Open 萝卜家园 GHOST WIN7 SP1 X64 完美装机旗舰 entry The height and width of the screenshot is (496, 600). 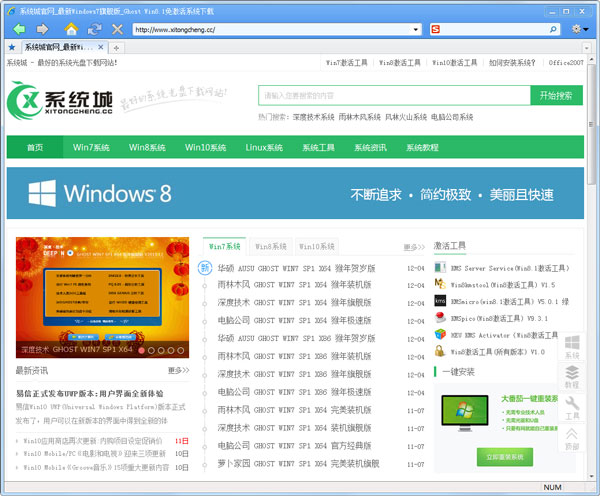pos(298,464)
